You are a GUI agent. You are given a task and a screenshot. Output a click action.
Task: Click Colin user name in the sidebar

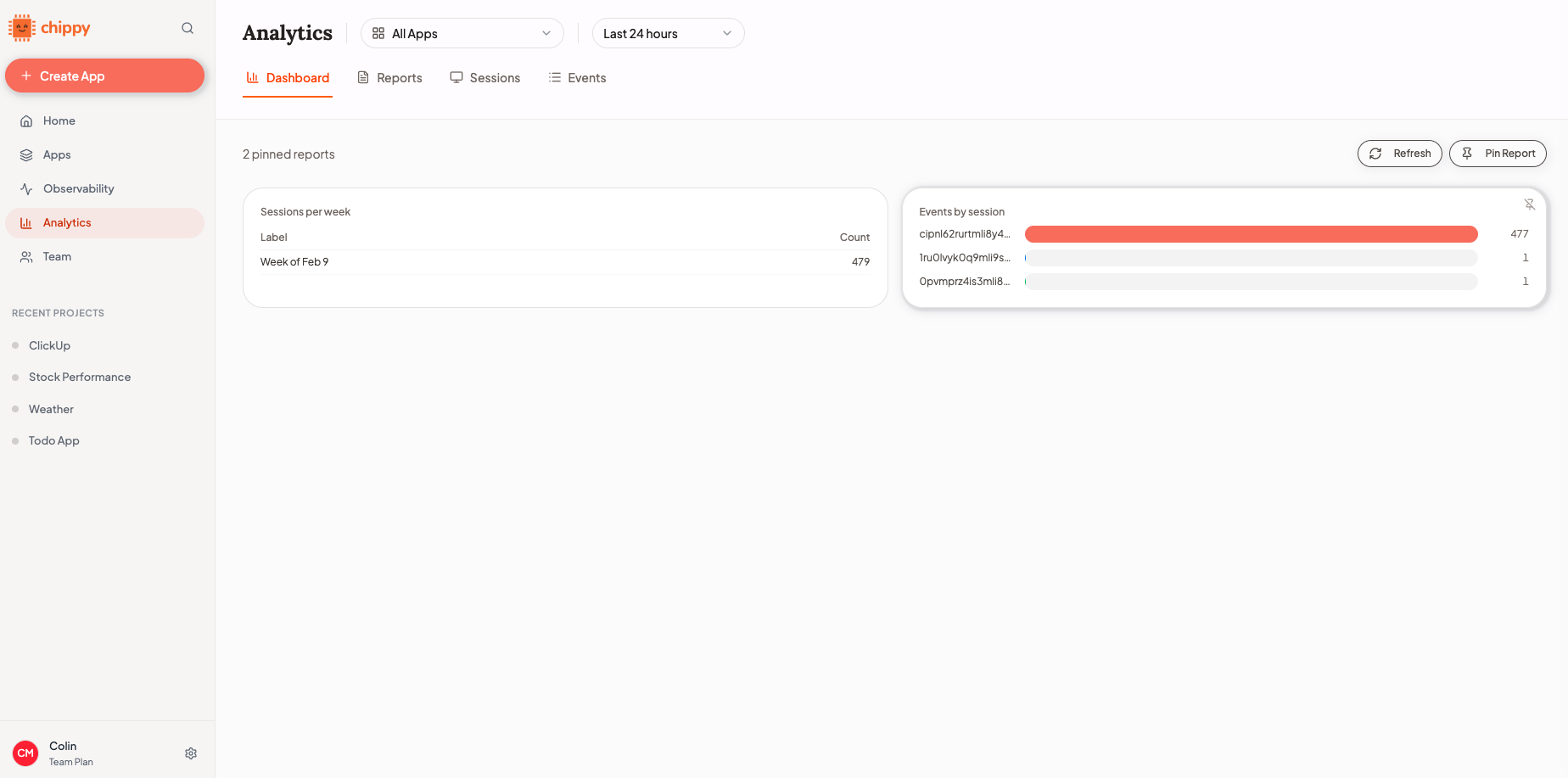click(63, 746)
